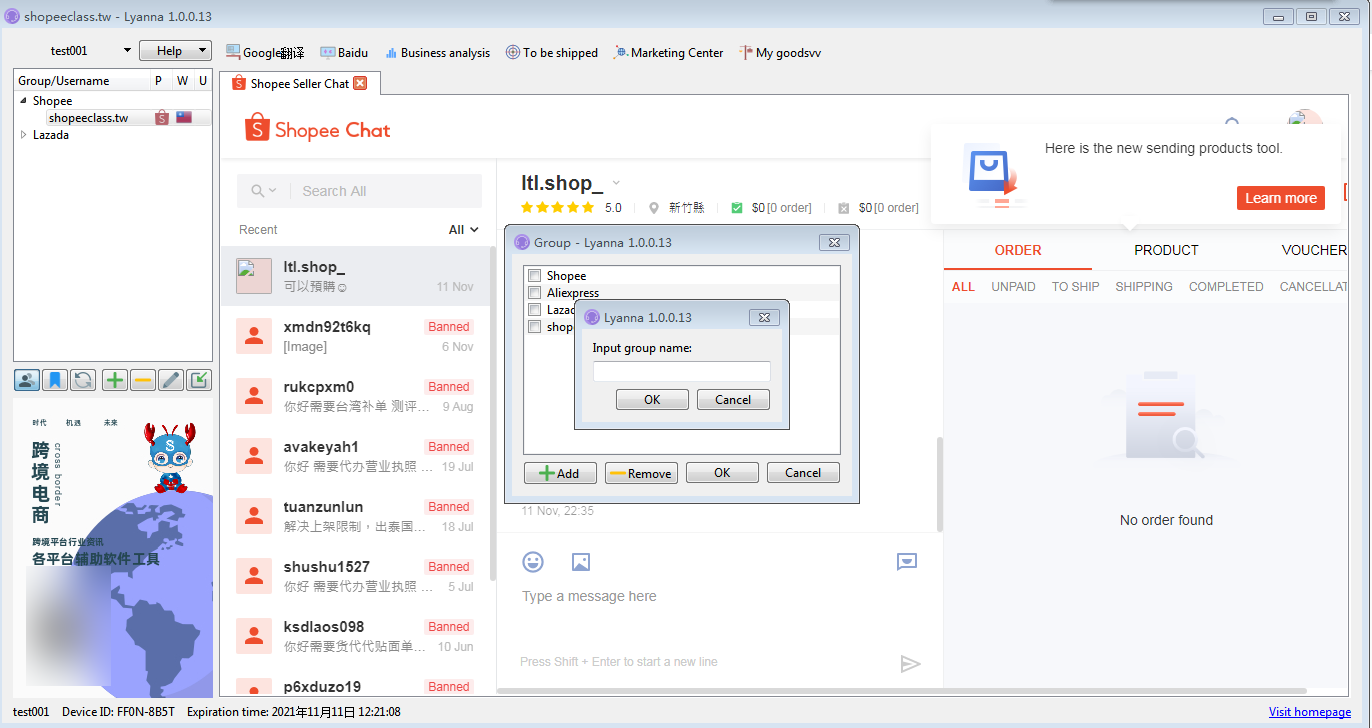Open the emoji picker in message box

(533, 562)
